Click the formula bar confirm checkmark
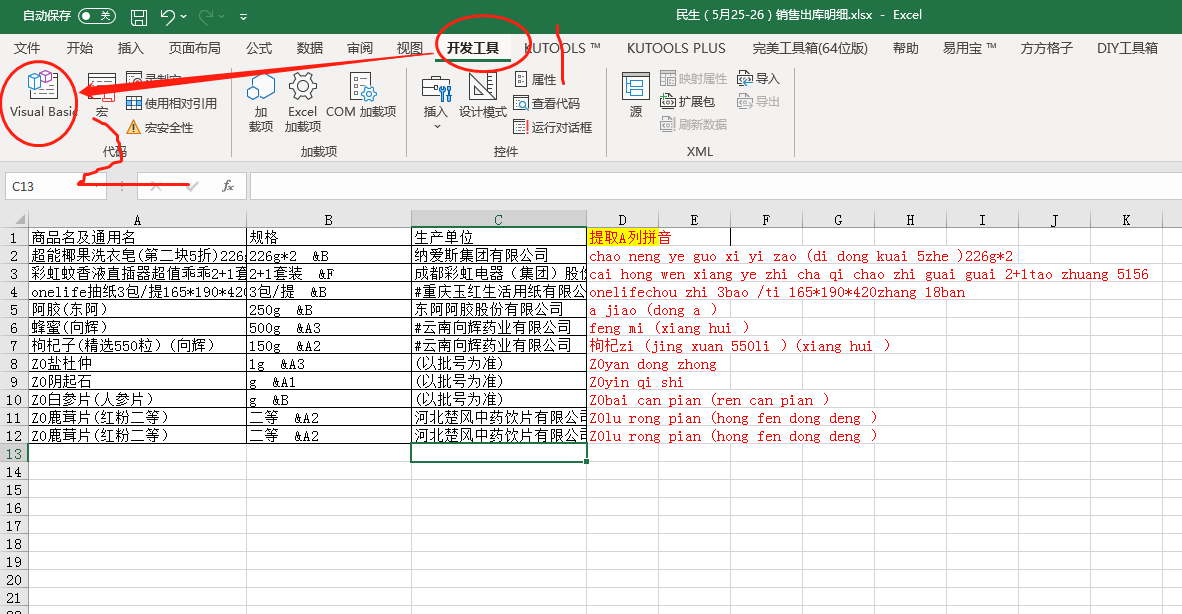Screen dimensions: 1182x614 coord(192,186)
